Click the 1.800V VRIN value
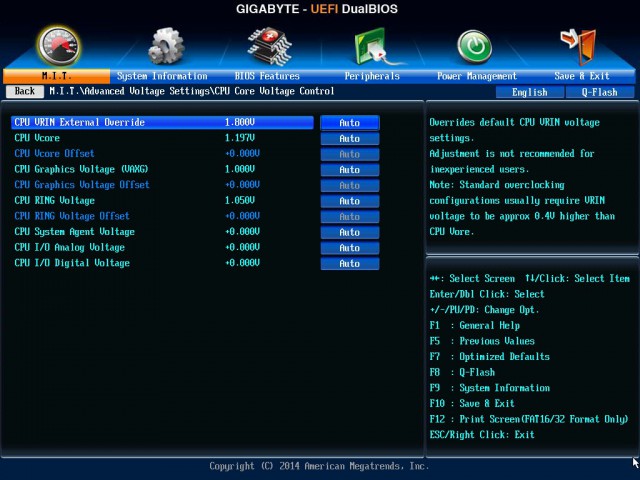The height and width of the screenshot is (480, 640). tap(240, 122)
